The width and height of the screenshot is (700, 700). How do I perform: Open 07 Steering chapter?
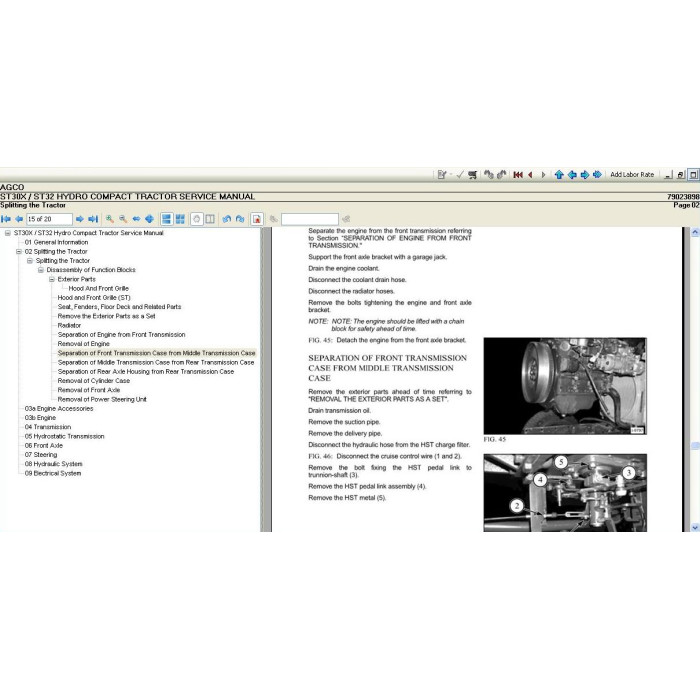click(x=41, y=455)
